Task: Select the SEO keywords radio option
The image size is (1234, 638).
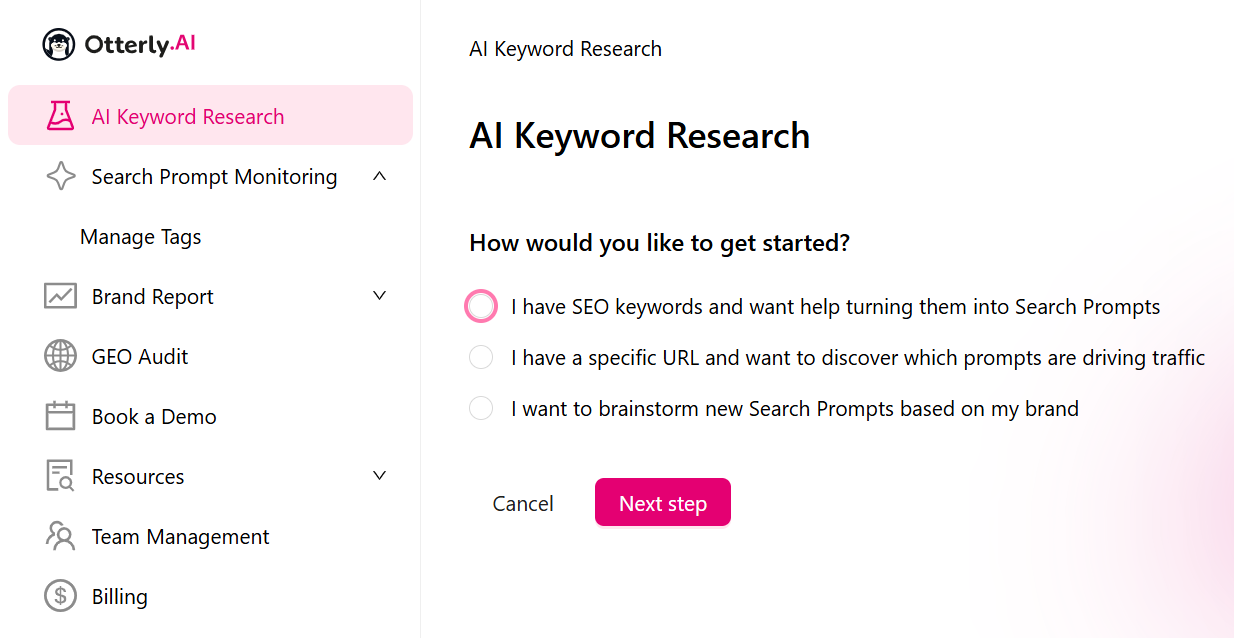Action: [481, 307]
